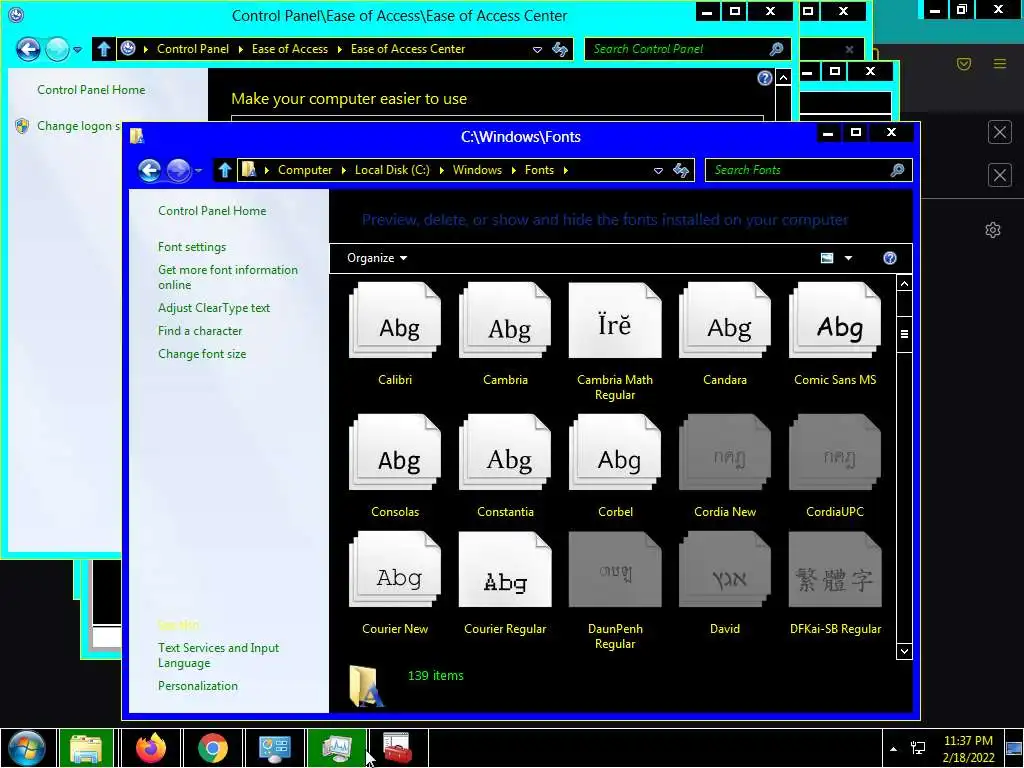Open Control Panel Home in Fonts window
This screenshot has width=1024, height=768.
coord(212,211)
